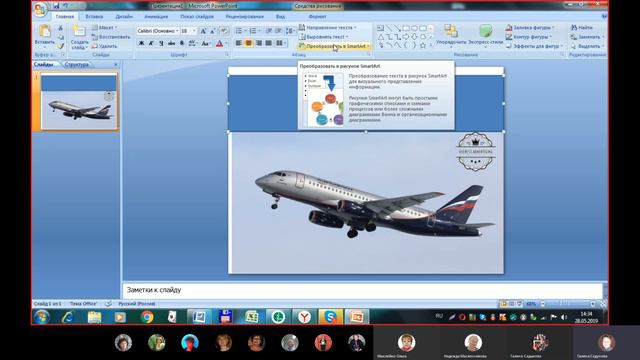Toggle justified text alignment
Screen dimensions: 640x360
coord(269,43)
